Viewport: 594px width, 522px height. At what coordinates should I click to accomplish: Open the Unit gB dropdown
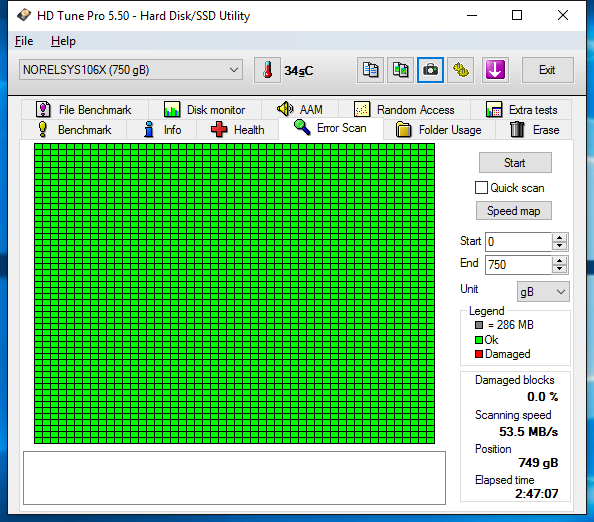coord(543,292)
